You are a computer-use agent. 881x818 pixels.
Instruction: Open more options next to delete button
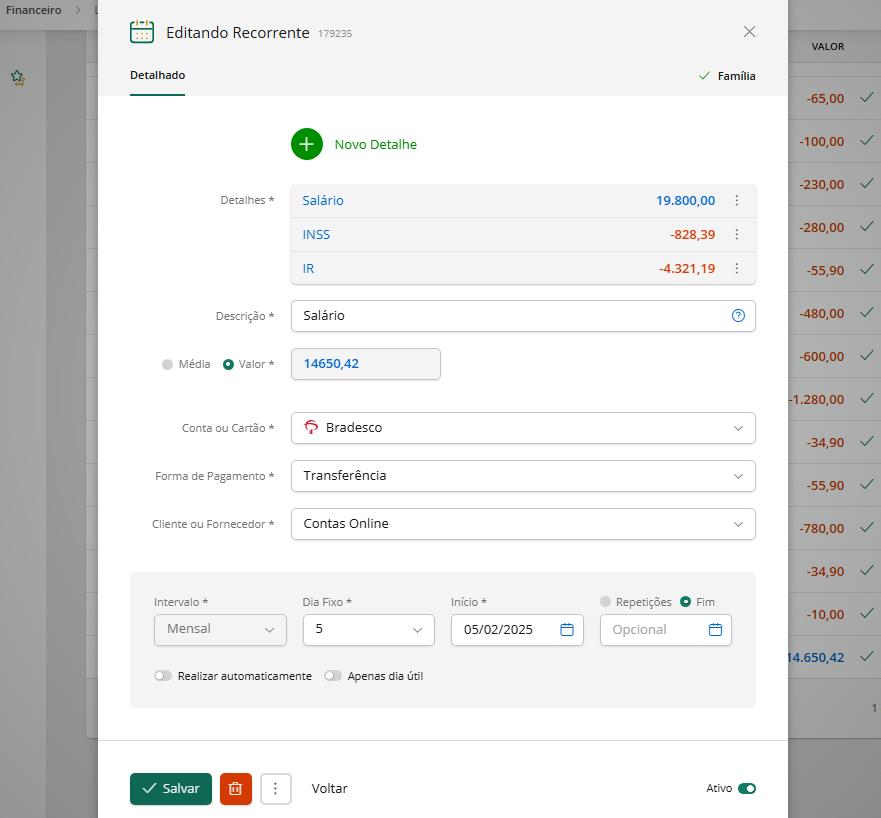coord(275,788)
